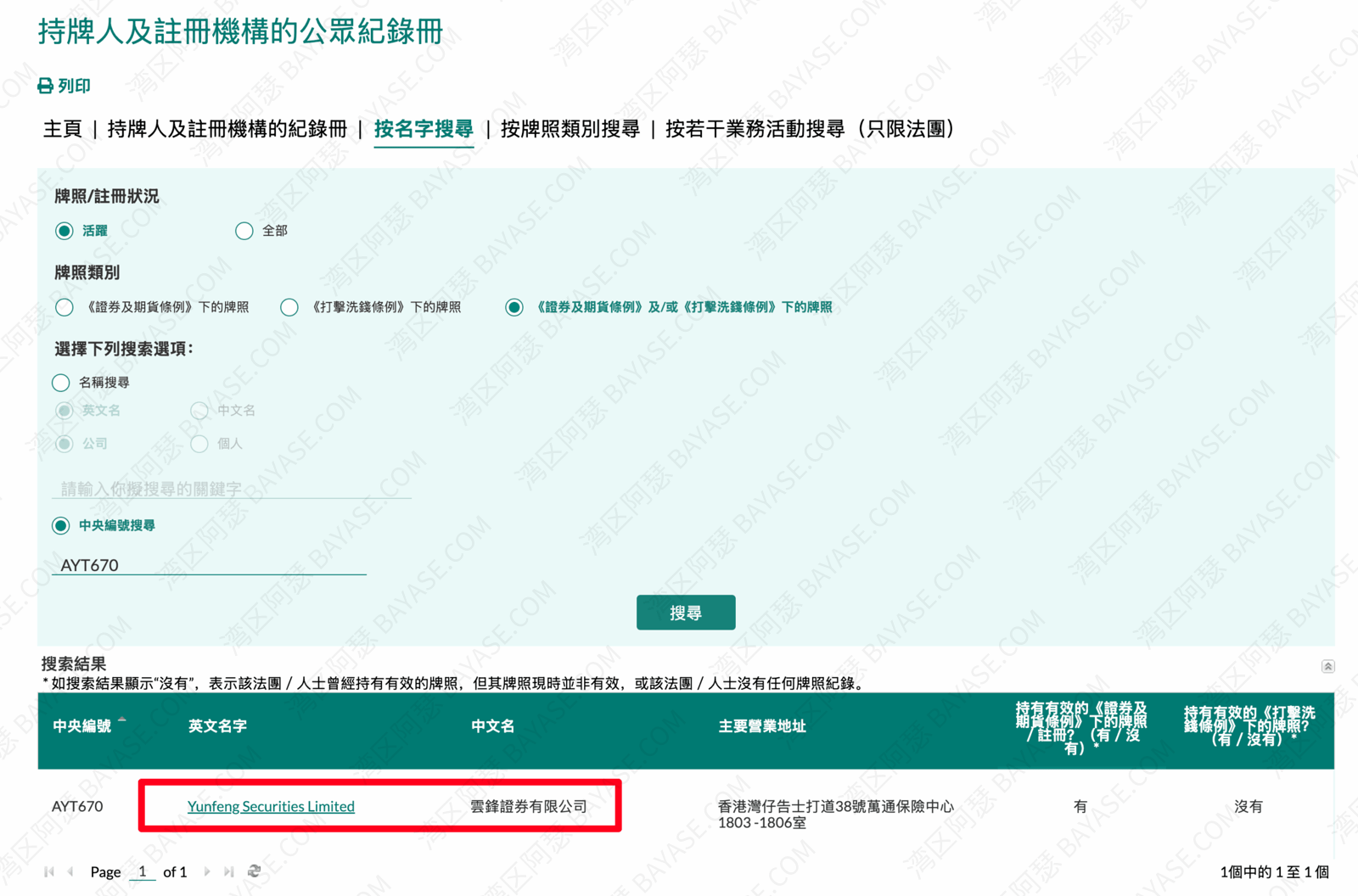Screen dimensions: 1358x896
Task: Focus the keyword search input field
Action: tap(231, 489)
